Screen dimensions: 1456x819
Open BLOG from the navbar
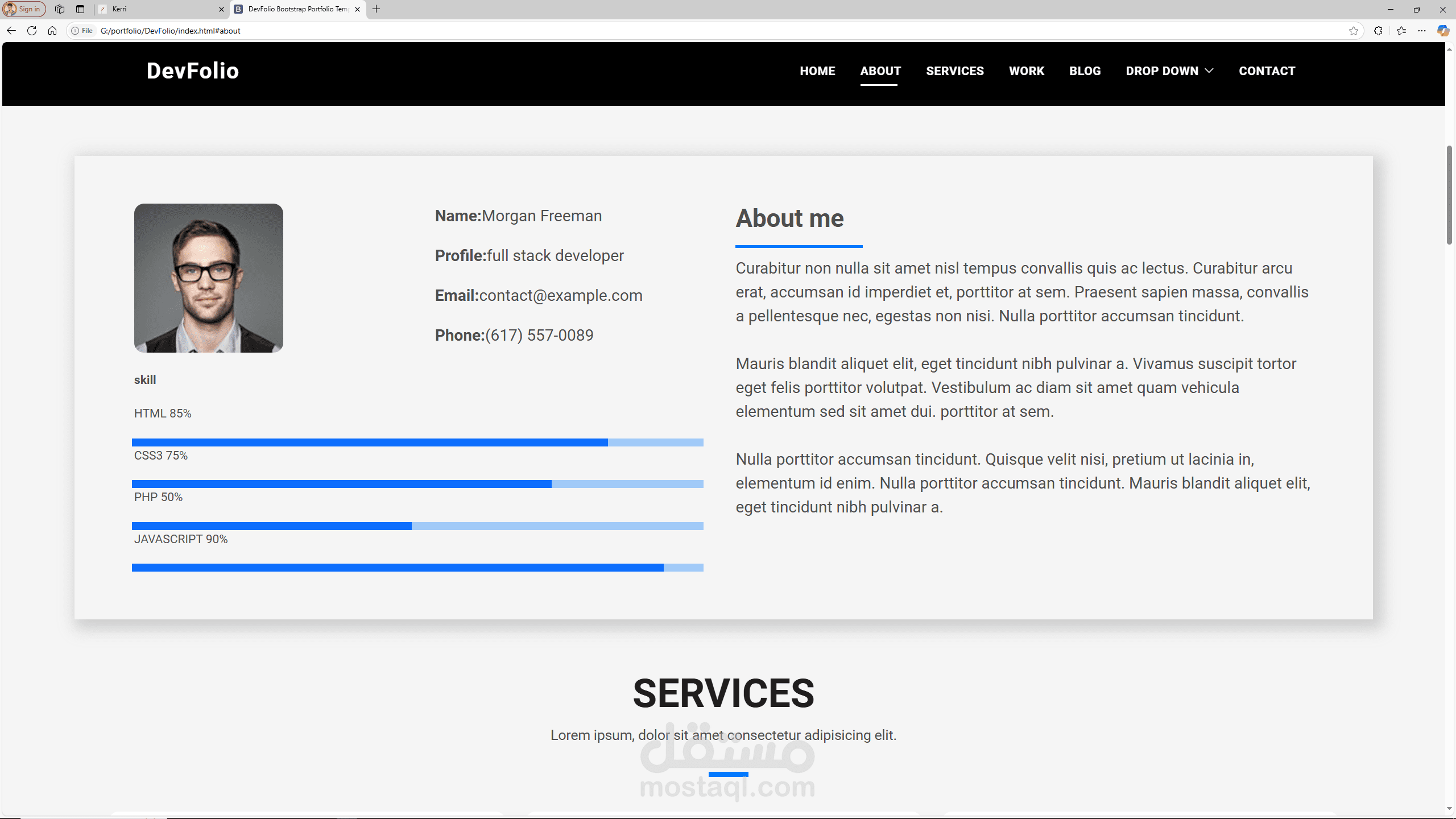pos(1085,71)
